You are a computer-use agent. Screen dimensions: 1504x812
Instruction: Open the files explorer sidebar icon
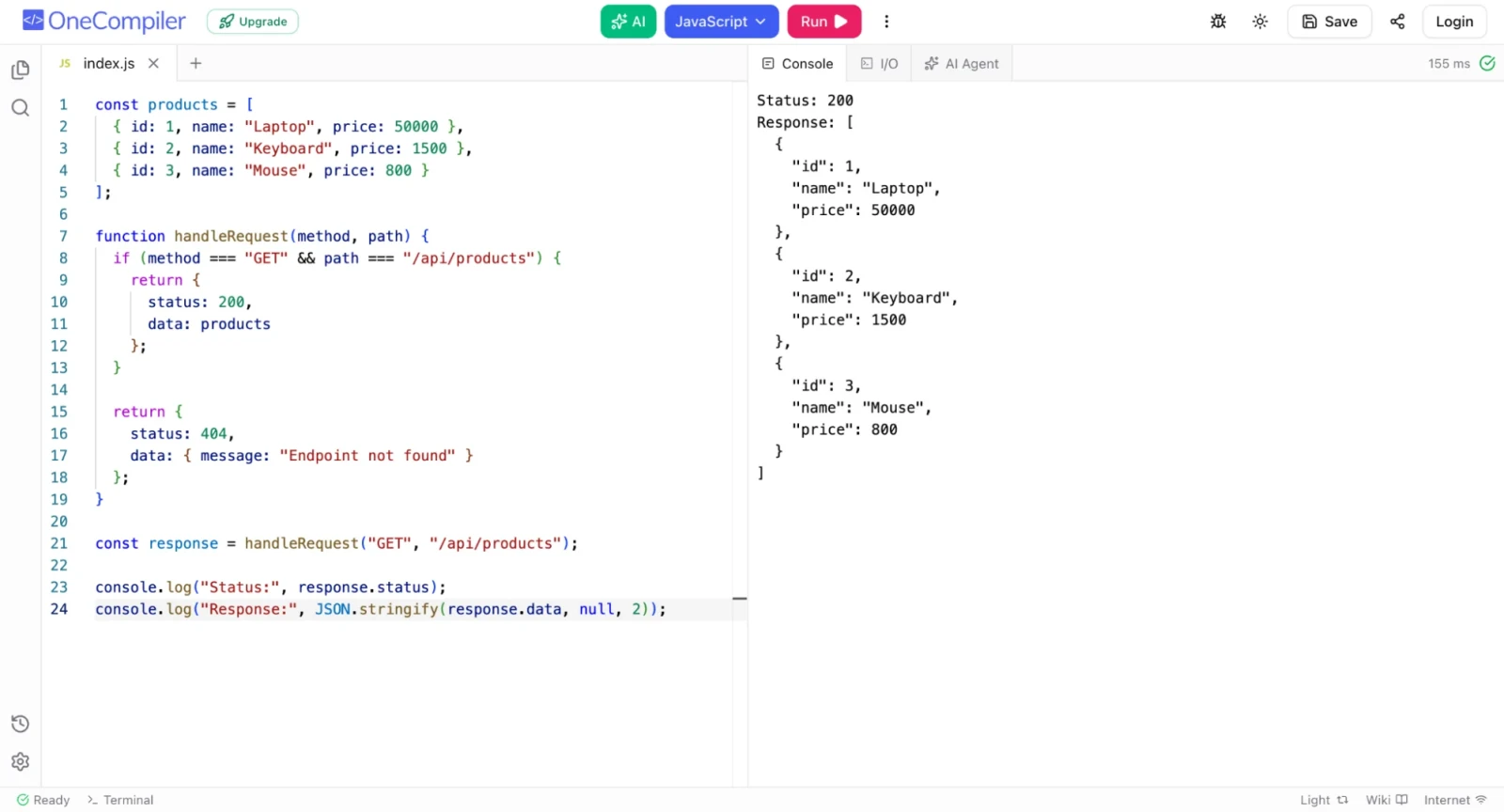pyautogui.click(x=20, y=70)
